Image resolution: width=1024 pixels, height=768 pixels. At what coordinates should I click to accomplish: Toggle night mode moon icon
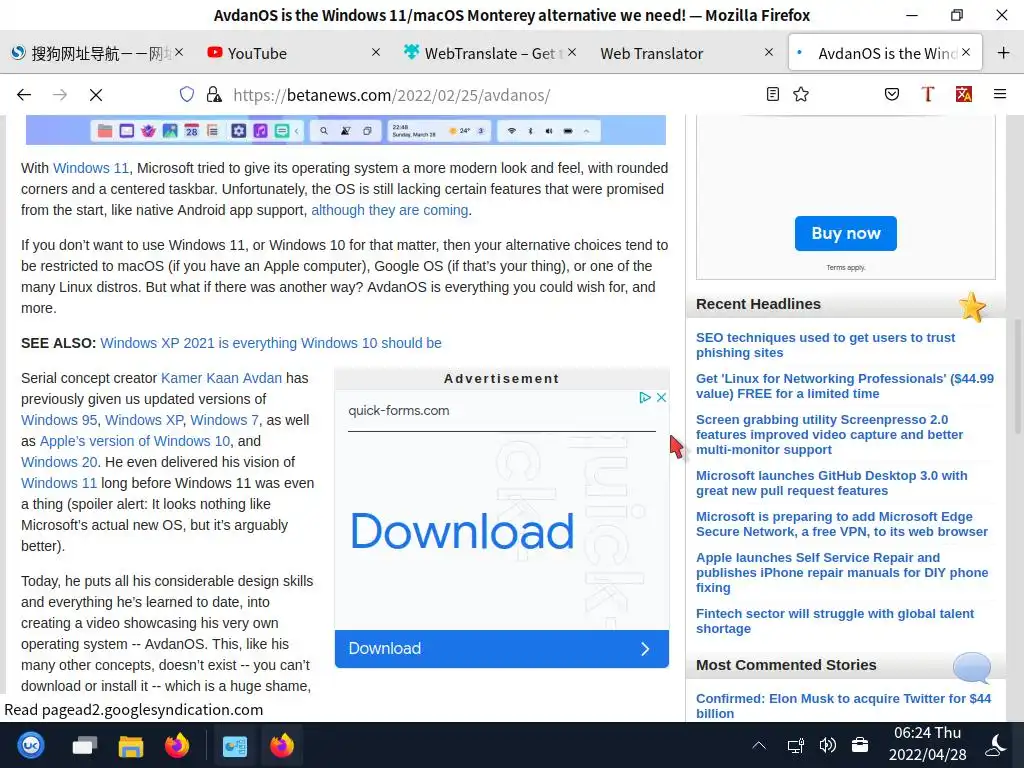(996, 745)
